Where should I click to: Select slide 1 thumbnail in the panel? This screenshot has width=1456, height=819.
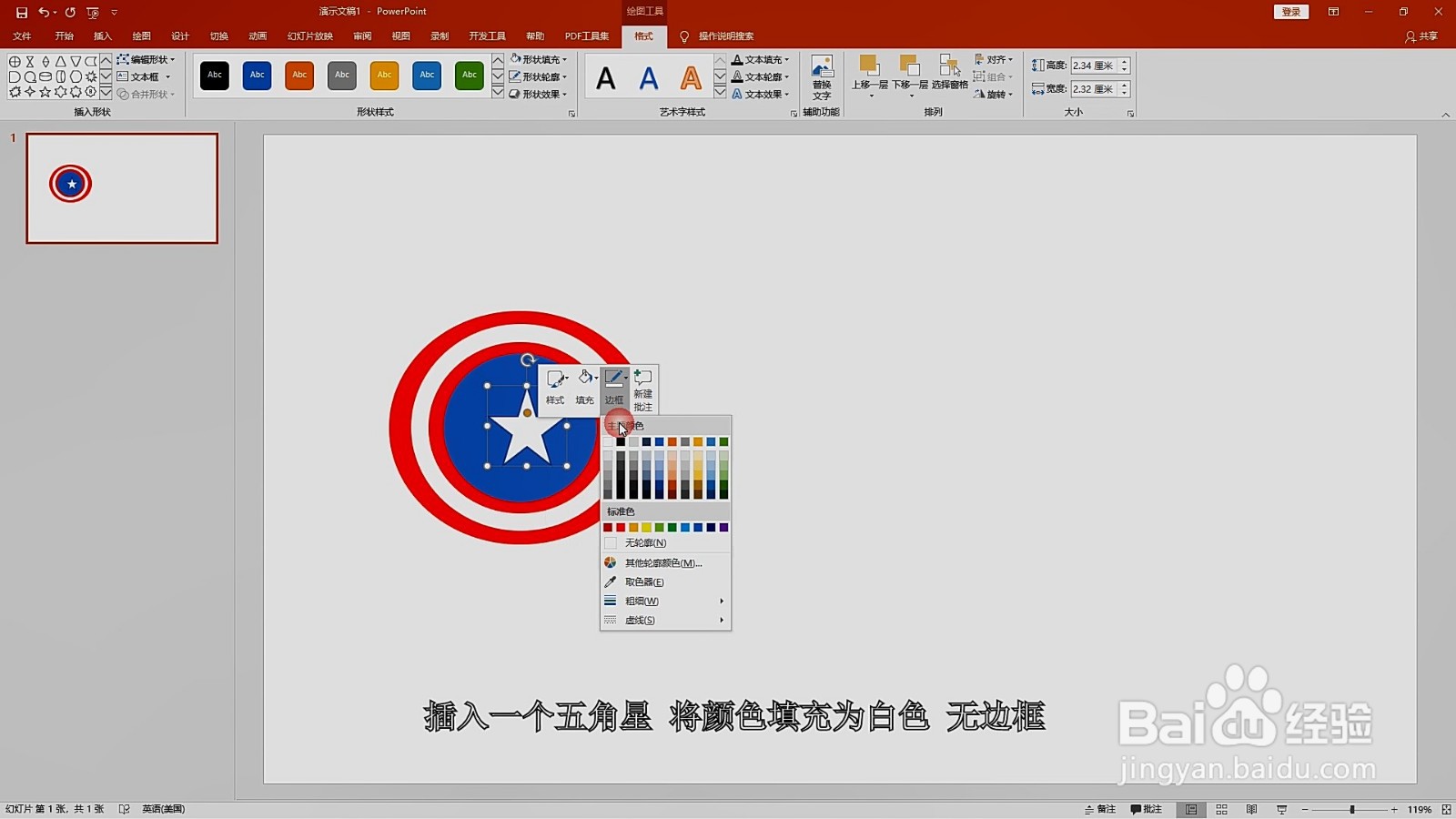[122, 188]
